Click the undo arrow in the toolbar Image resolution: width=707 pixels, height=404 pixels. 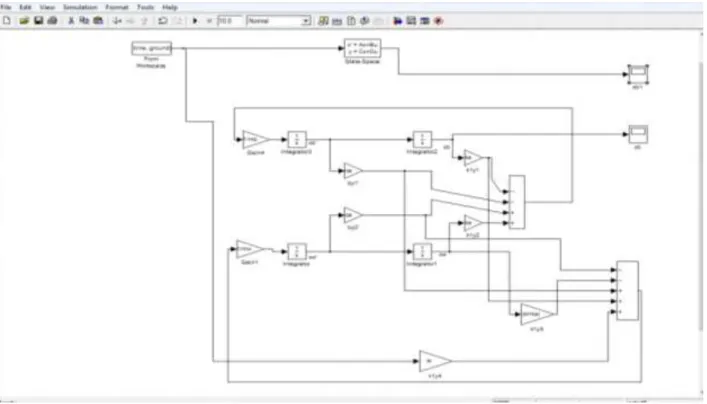pos(163,21)
